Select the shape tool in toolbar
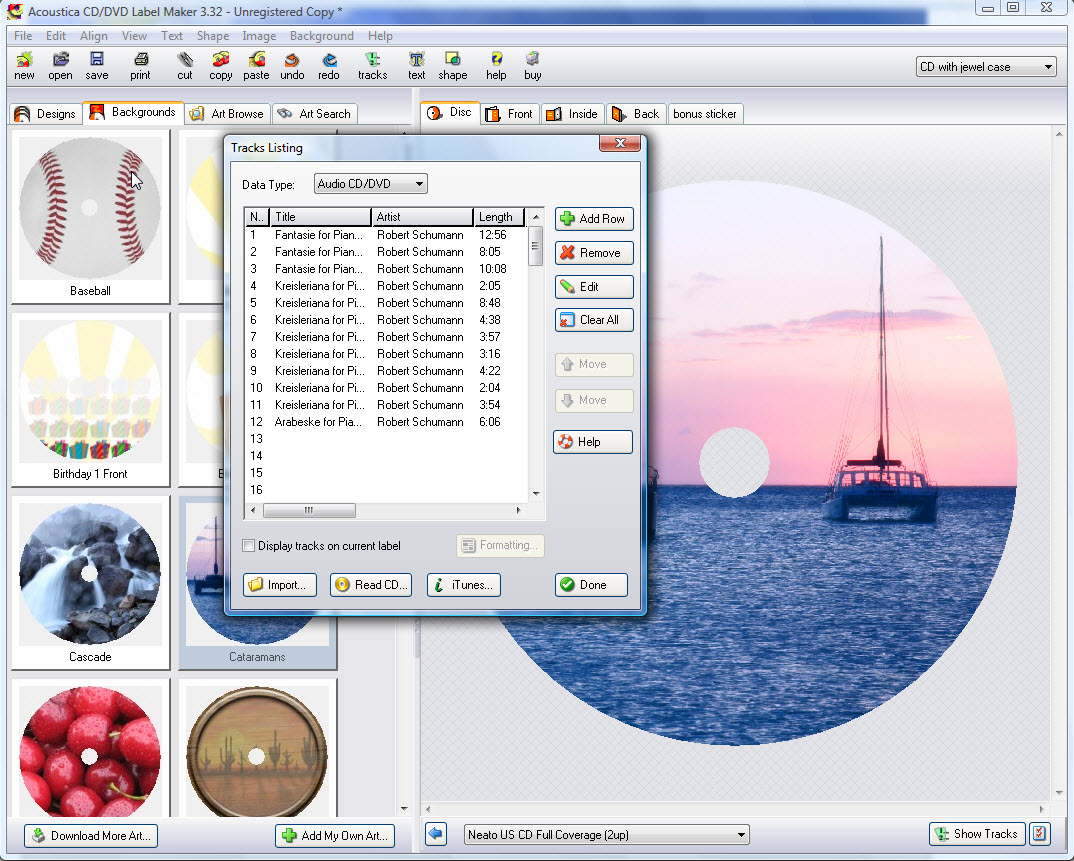The height and width of the screenshot is (861, 1074). (x=453, y=66)
